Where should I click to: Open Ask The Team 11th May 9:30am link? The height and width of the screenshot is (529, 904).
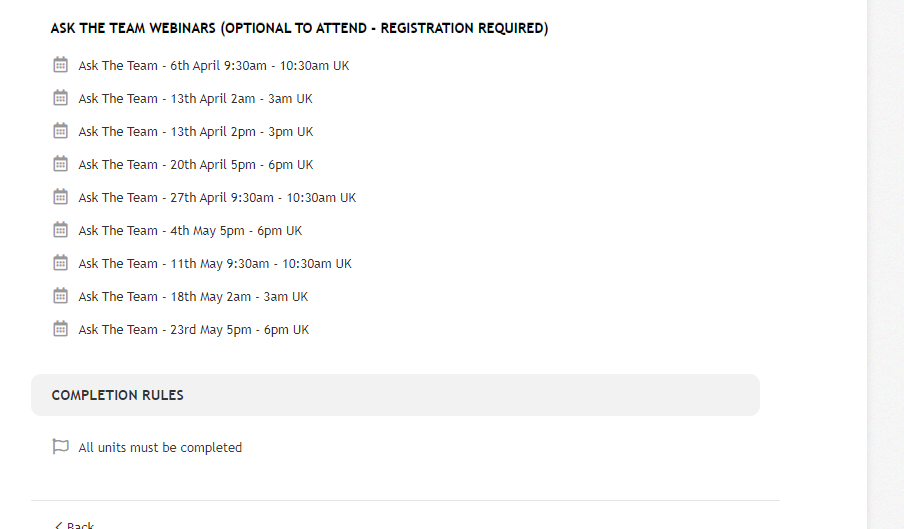215,263
